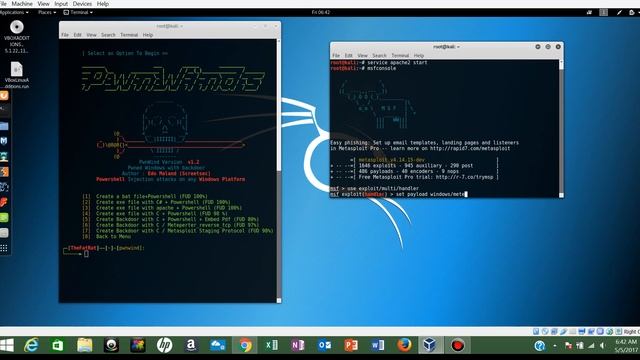Open PowerPoint from the taskbar

351,345
